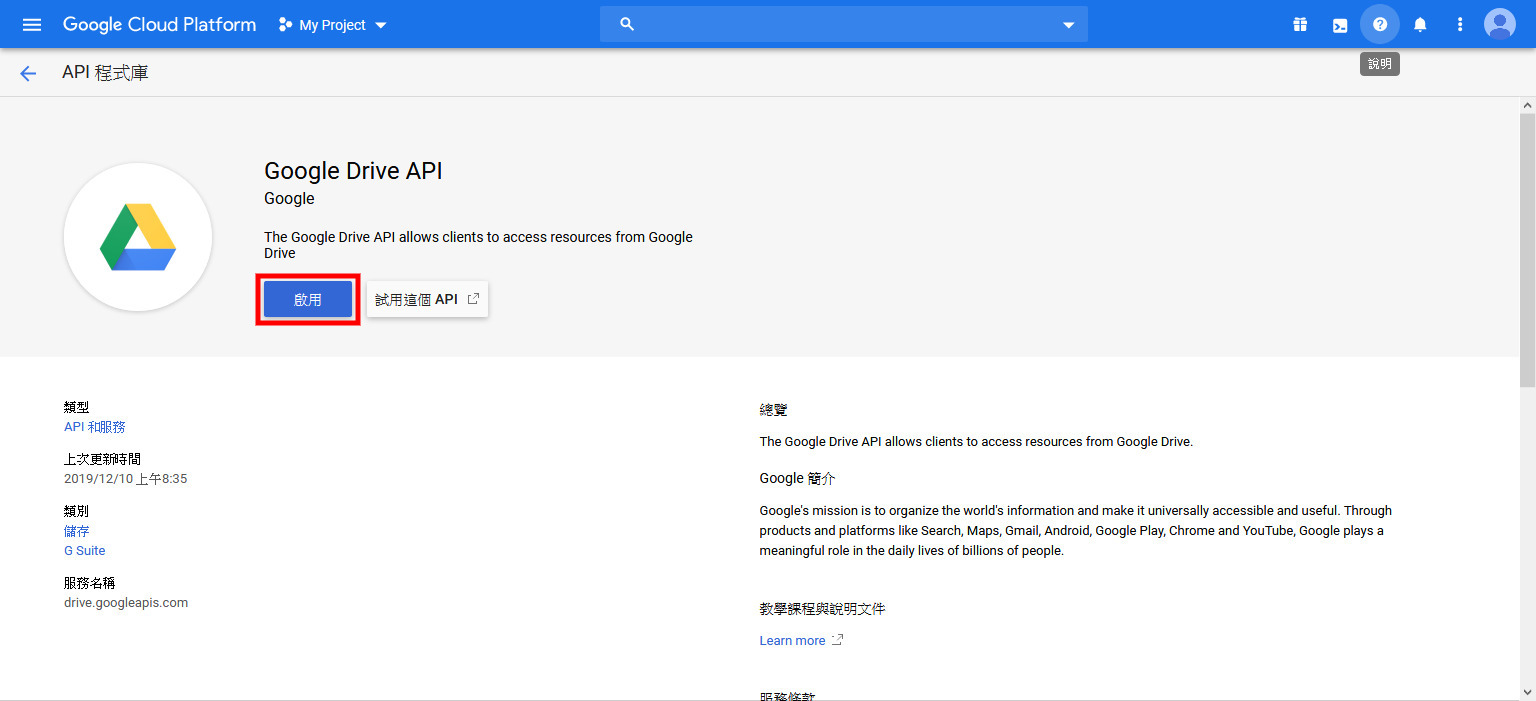The height and width of the screenshot is (701, 1536).
Task: Click the 總覽 overview heading
Action: tap(773, 410)
